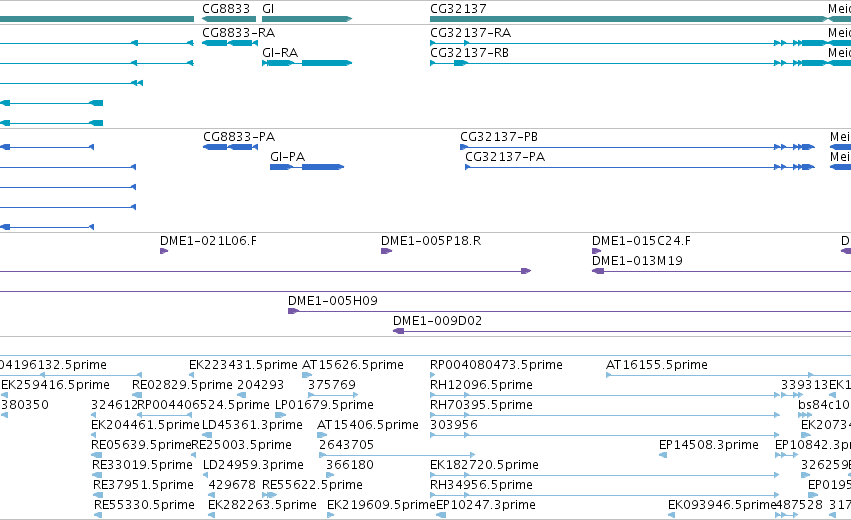The height and width of the screenshot is (520, 851).
Task: Click EST label LD24959.3prime
Action: (253, 465)
